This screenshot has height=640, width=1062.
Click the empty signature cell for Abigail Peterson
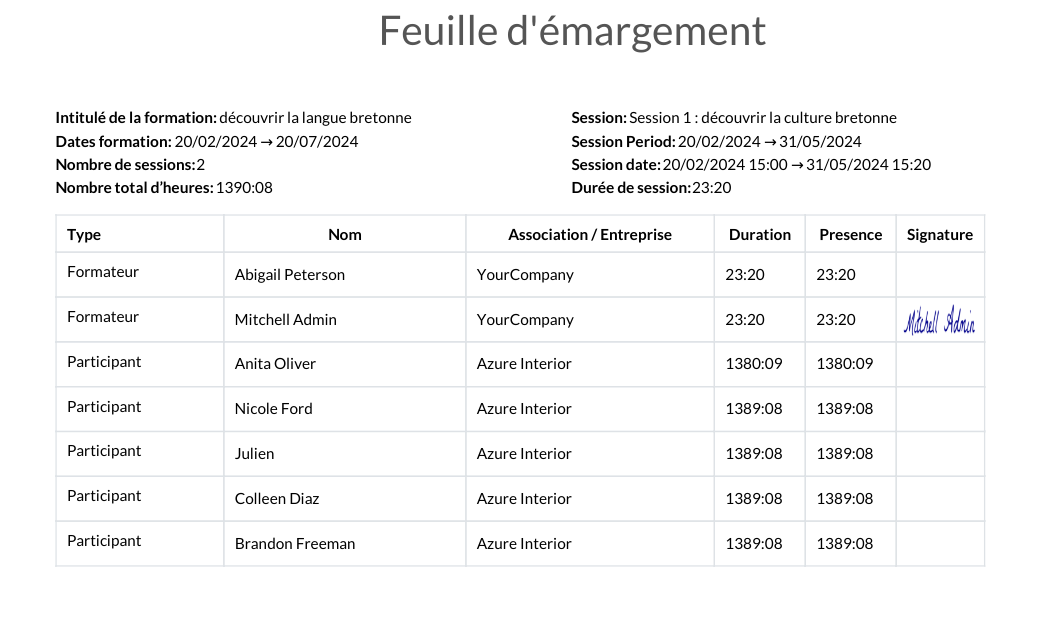point(940,274)
